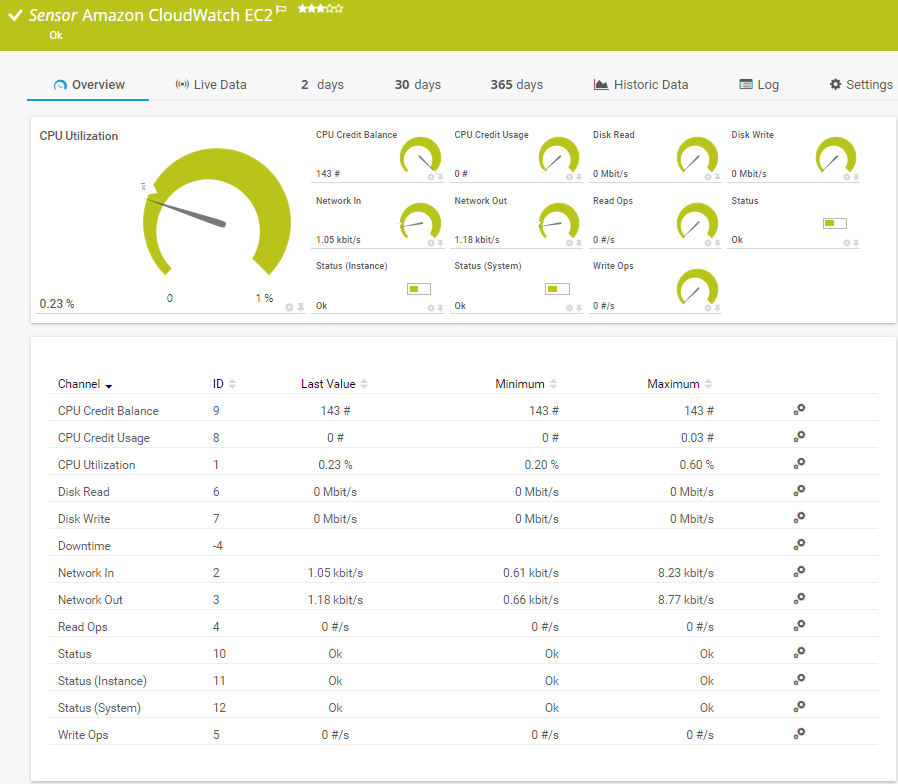Click gear icon on Write Ops gauge
This screenshot has width=898, height=784.
pyautogui.click(x=707, y=308)
